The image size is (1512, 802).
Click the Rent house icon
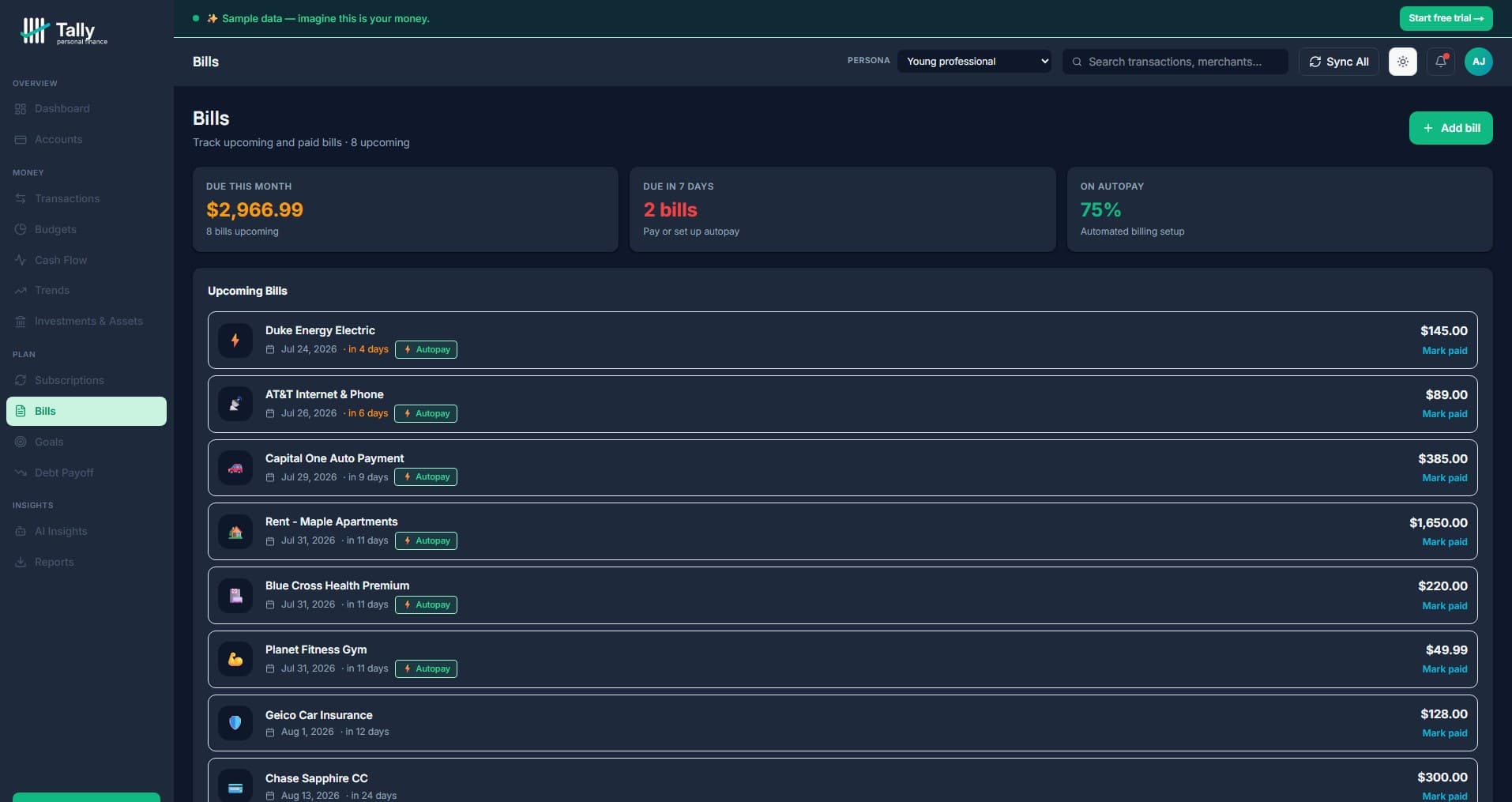click(x=235, y=532)
